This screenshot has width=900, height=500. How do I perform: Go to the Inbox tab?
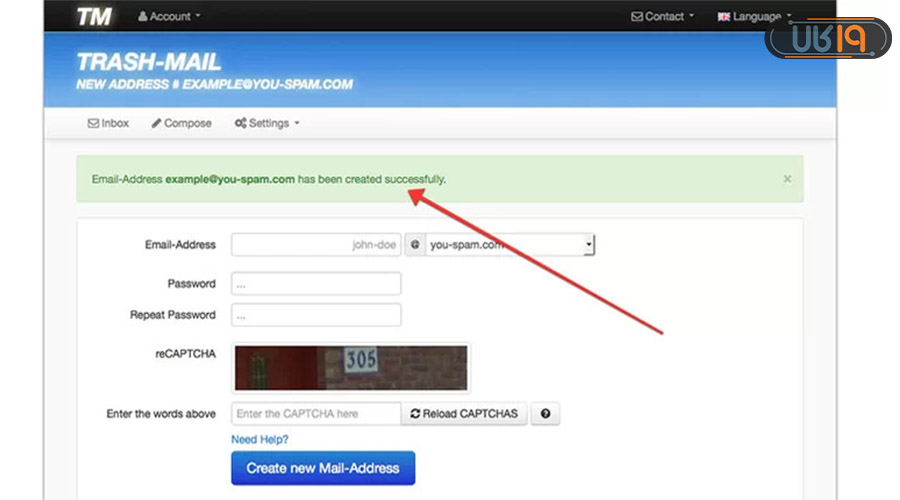point(109,123)
